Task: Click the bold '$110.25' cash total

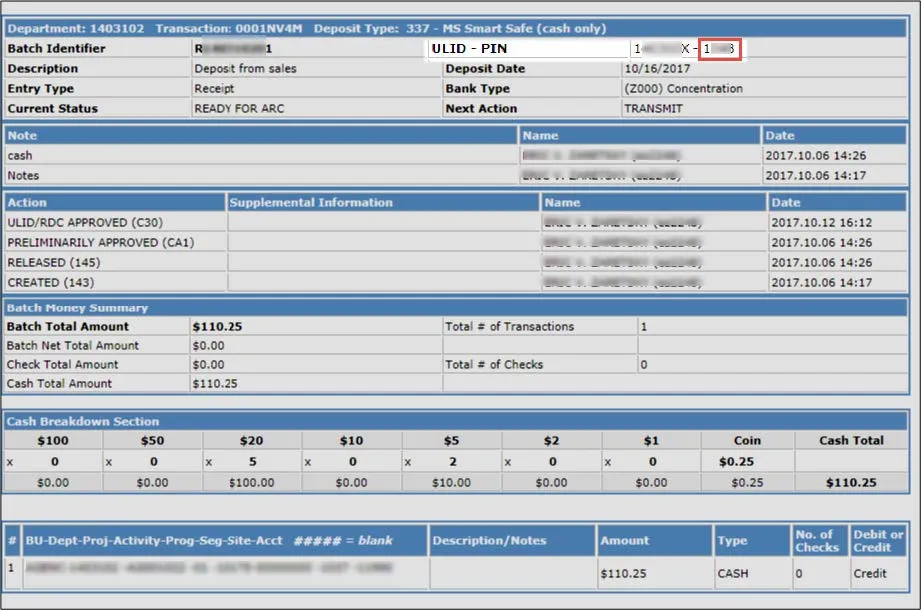Action: coord(851,483)
